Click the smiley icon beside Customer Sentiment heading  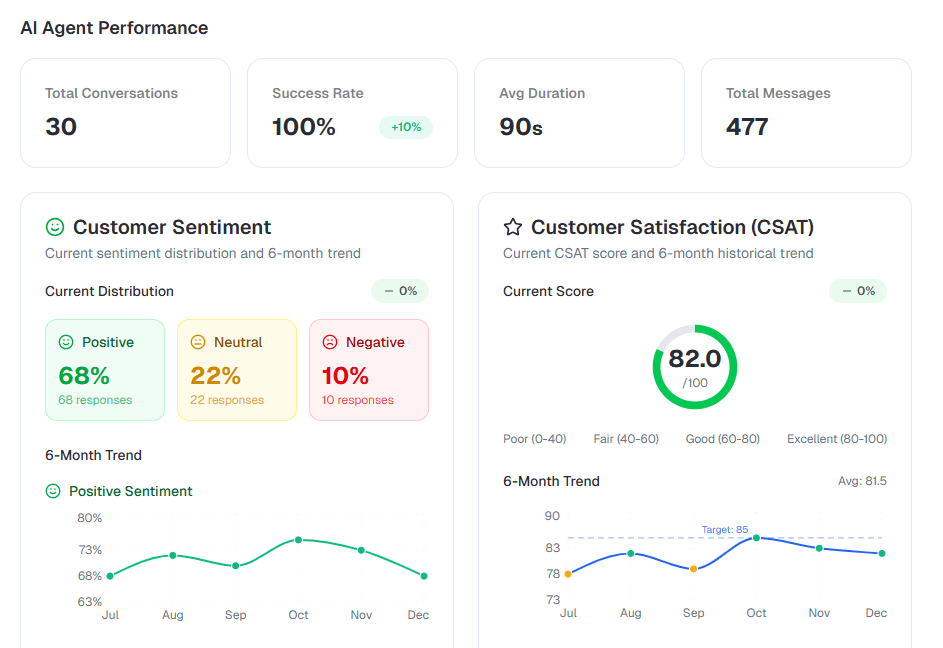(x=56, y=227)
